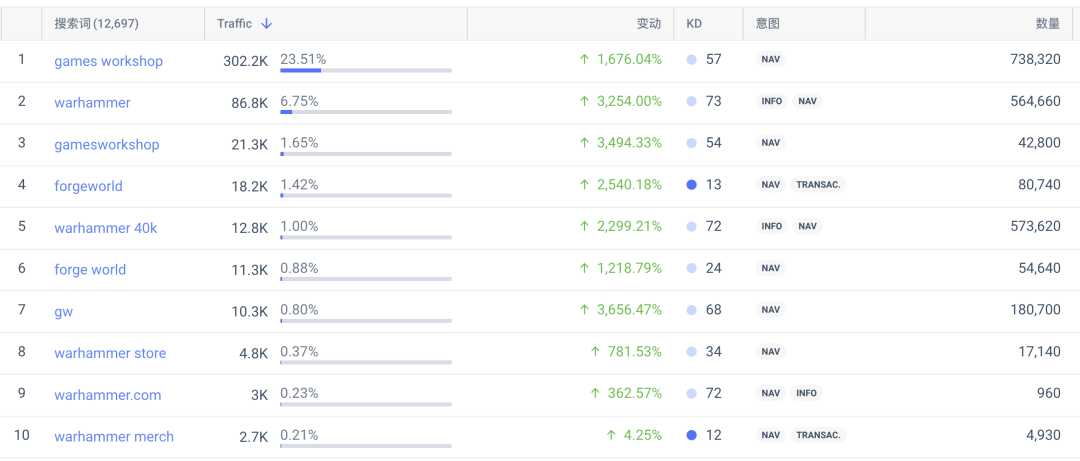Sort by the KD column header
1080x461 pixels.
694,23
